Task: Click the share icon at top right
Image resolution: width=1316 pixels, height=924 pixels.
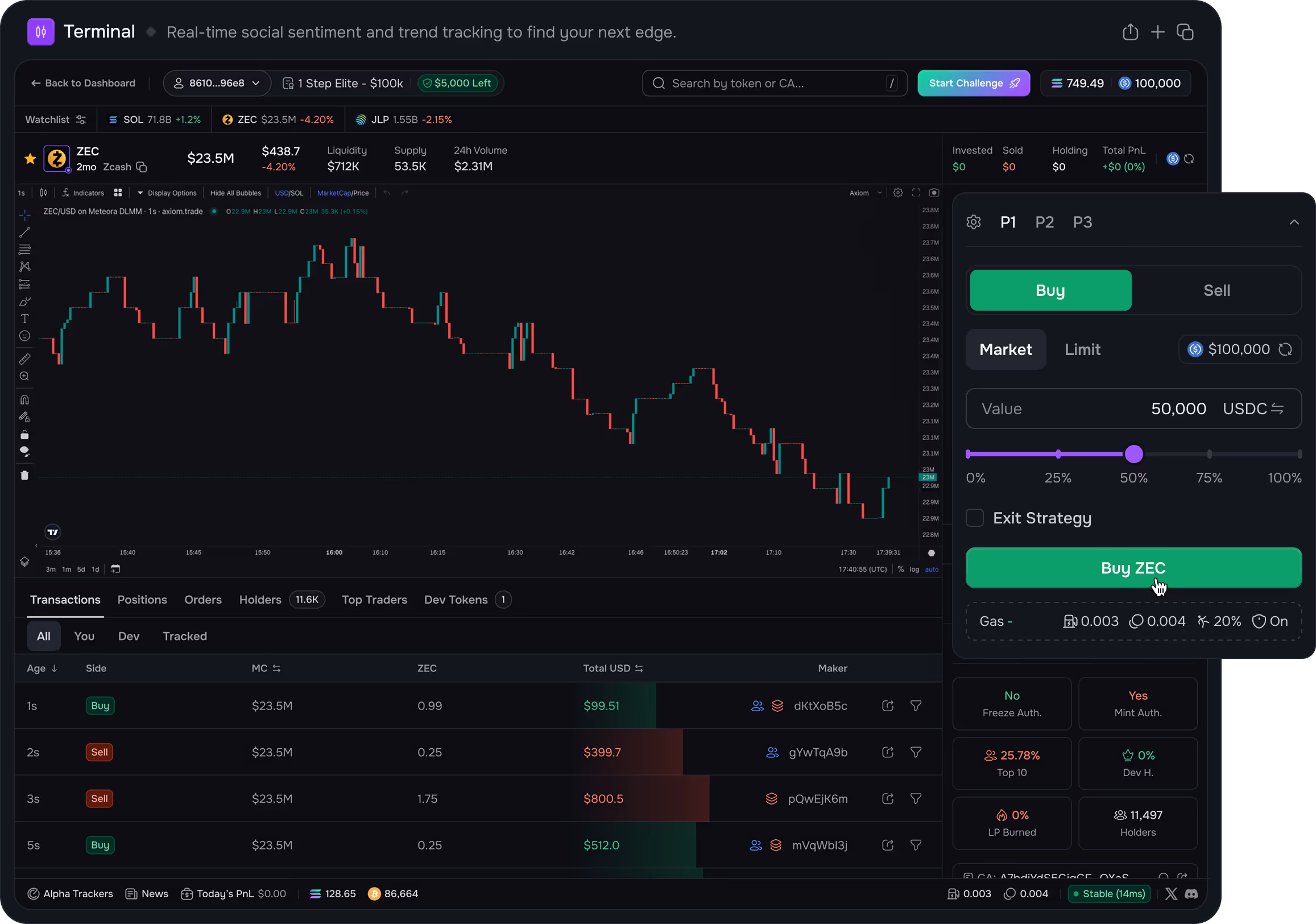Action: click(x=1129, y=32)
